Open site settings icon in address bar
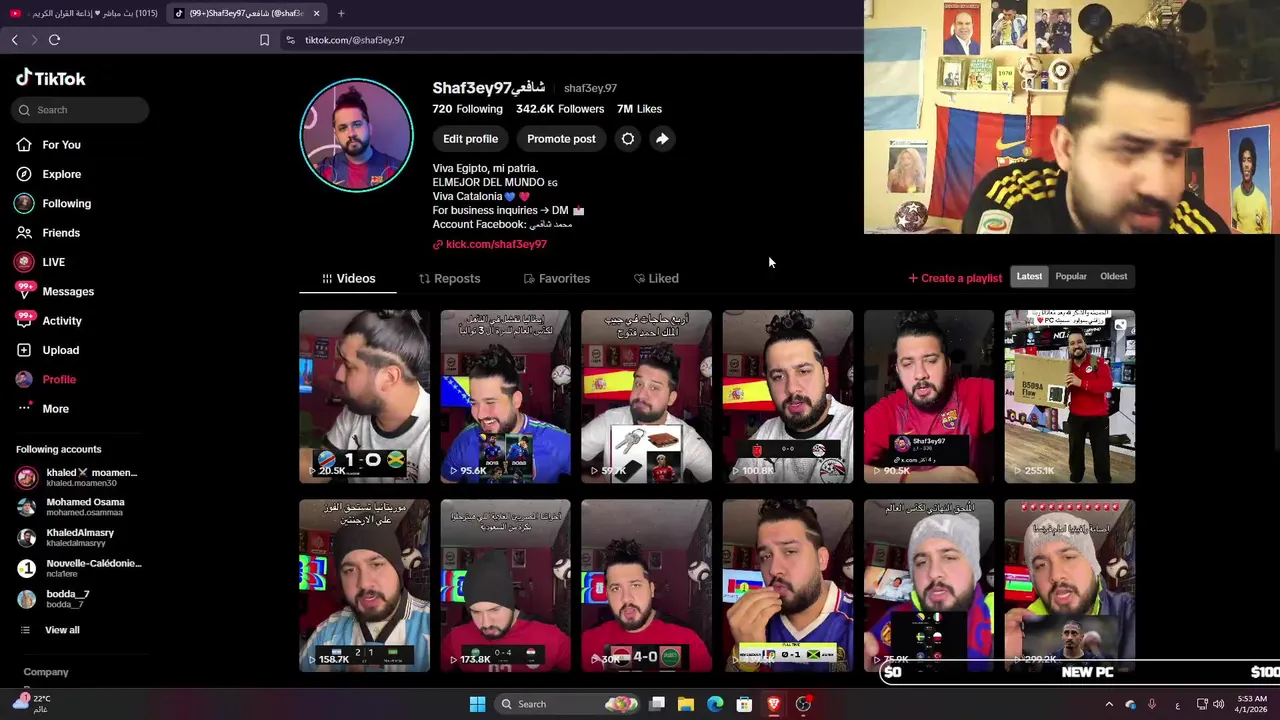This screenshot has width=1280, height=720. tap(290, 40)
